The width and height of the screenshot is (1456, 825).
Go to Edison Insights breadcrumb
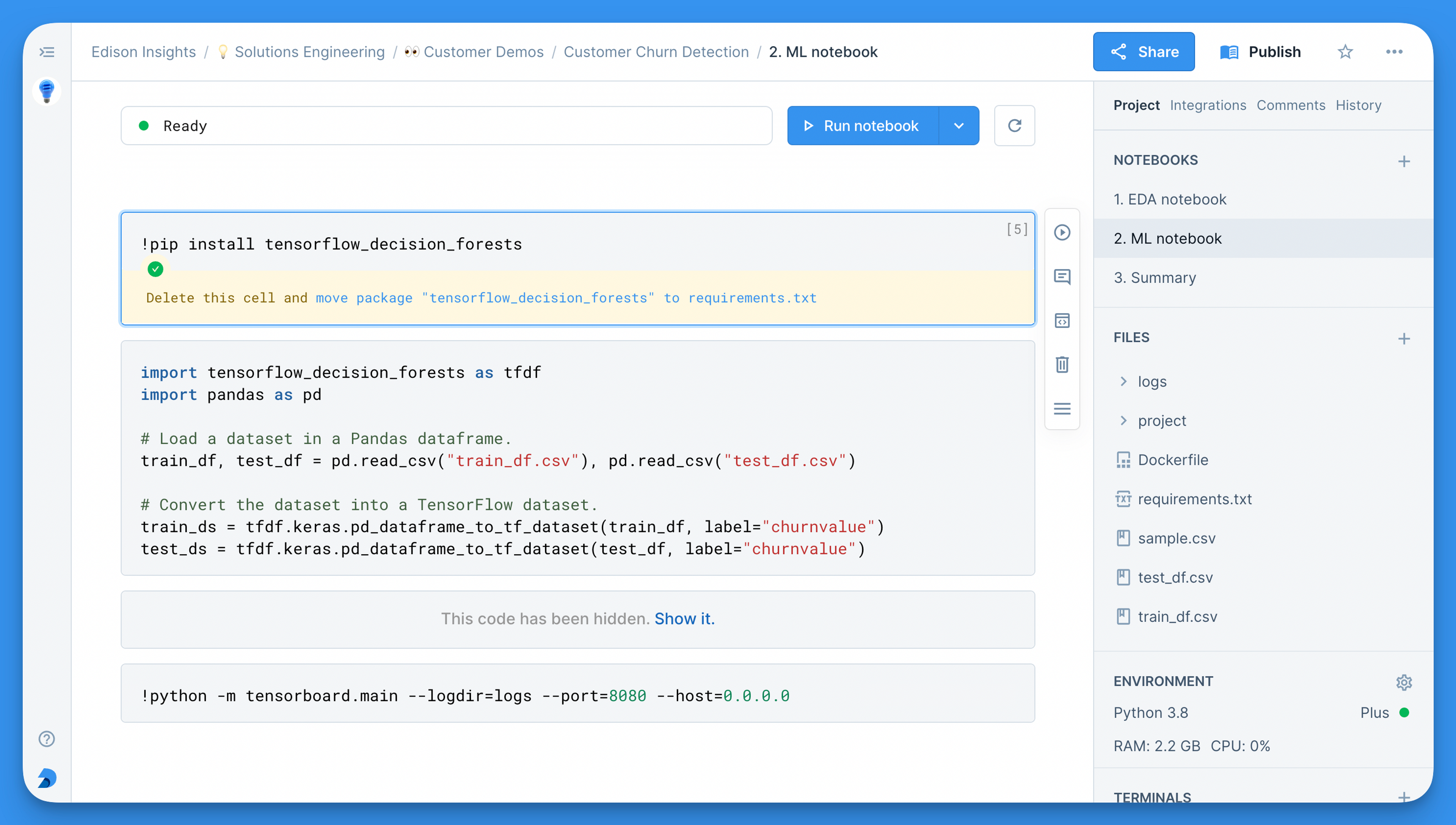point(143,52)
